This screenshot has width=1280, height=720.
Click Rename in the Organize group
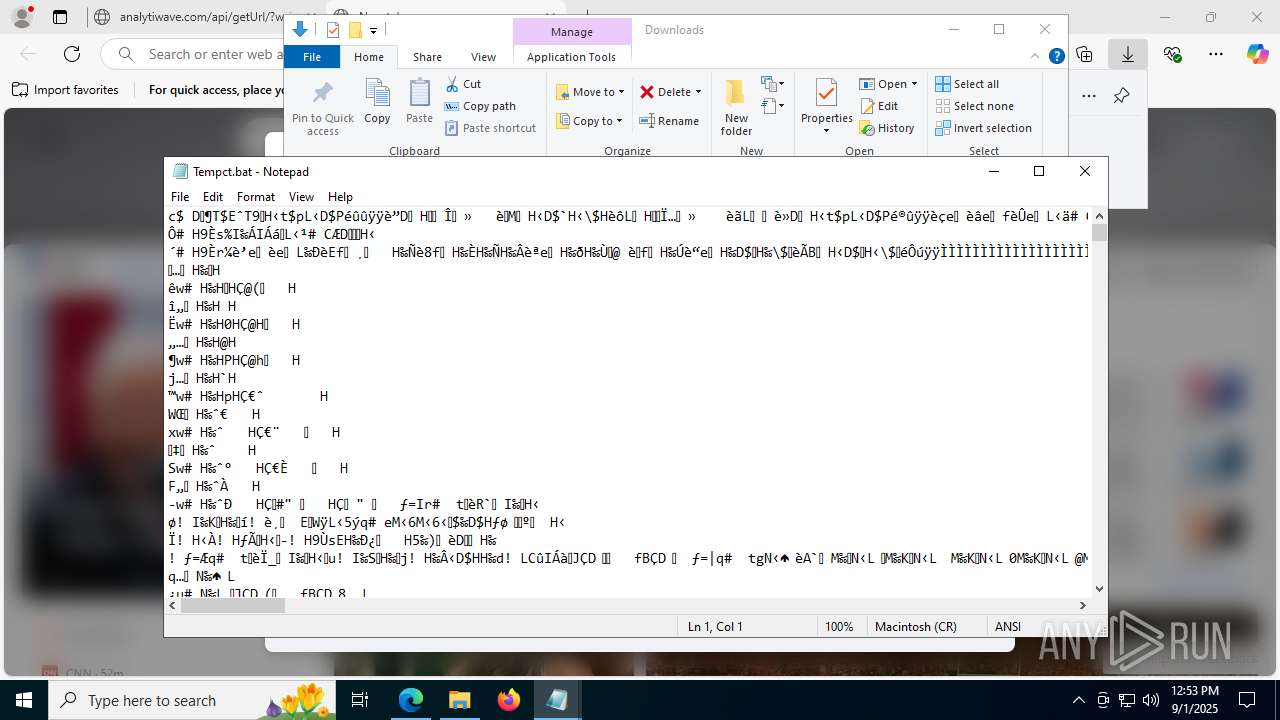coord(669,121)
